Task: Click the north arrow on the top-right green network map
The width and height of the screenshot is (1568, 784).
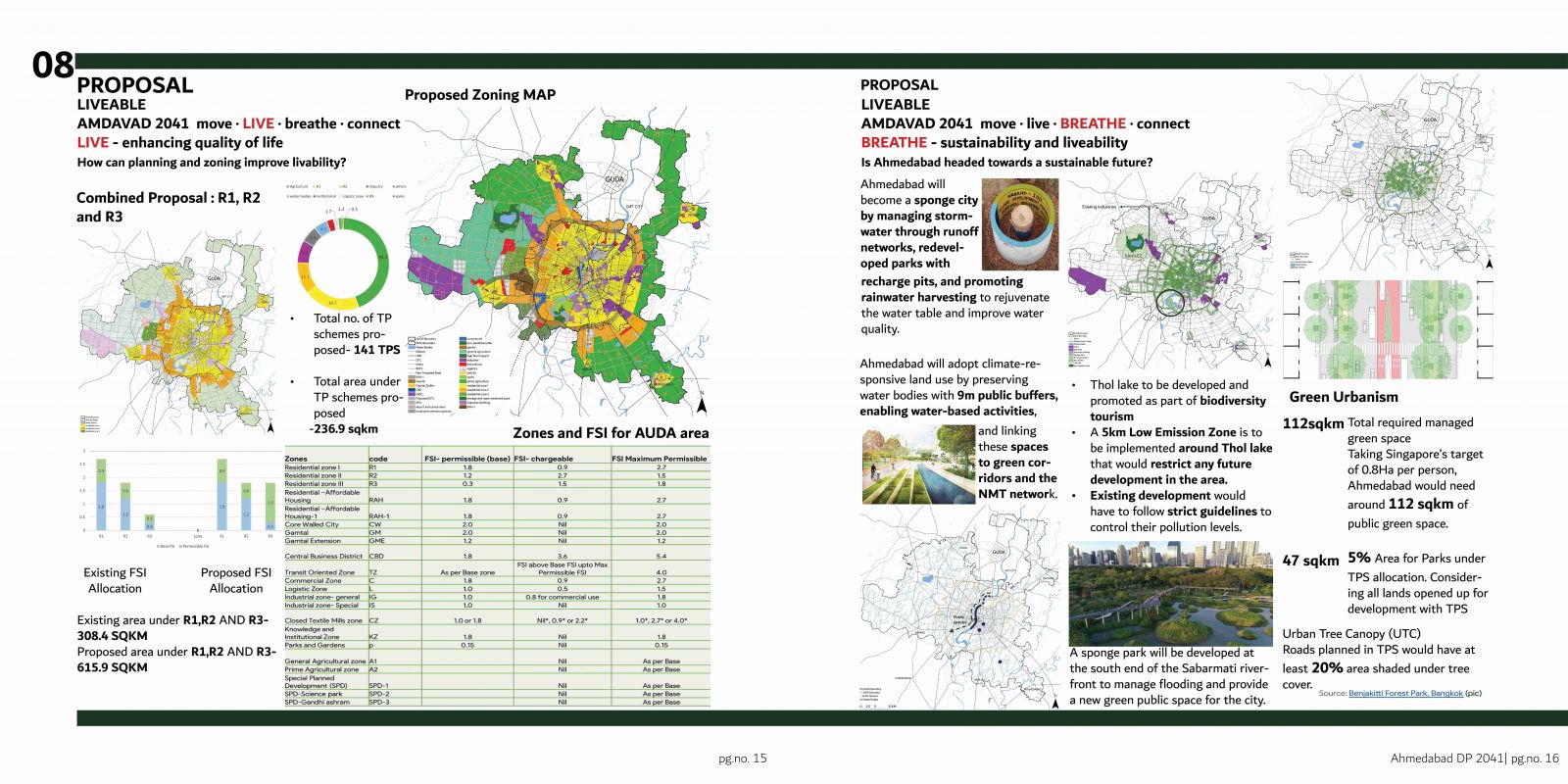Action: coord(1489,263)
